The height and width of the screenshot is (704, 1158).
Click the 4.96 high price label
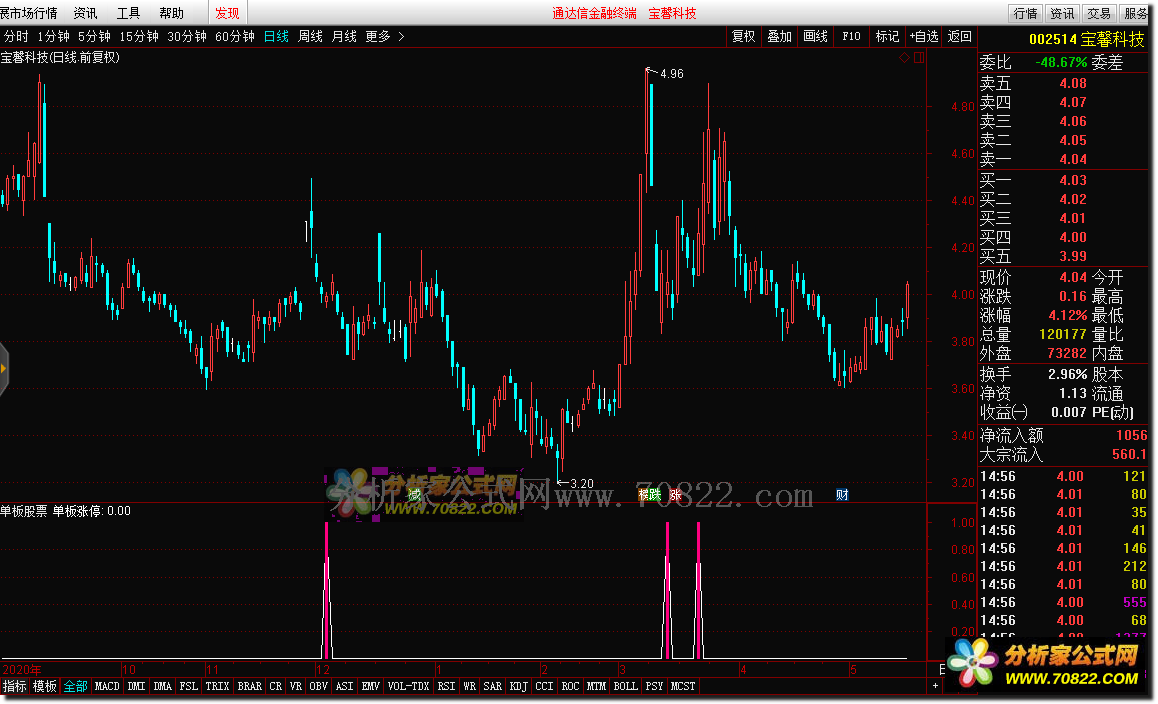tap(671, 74)
